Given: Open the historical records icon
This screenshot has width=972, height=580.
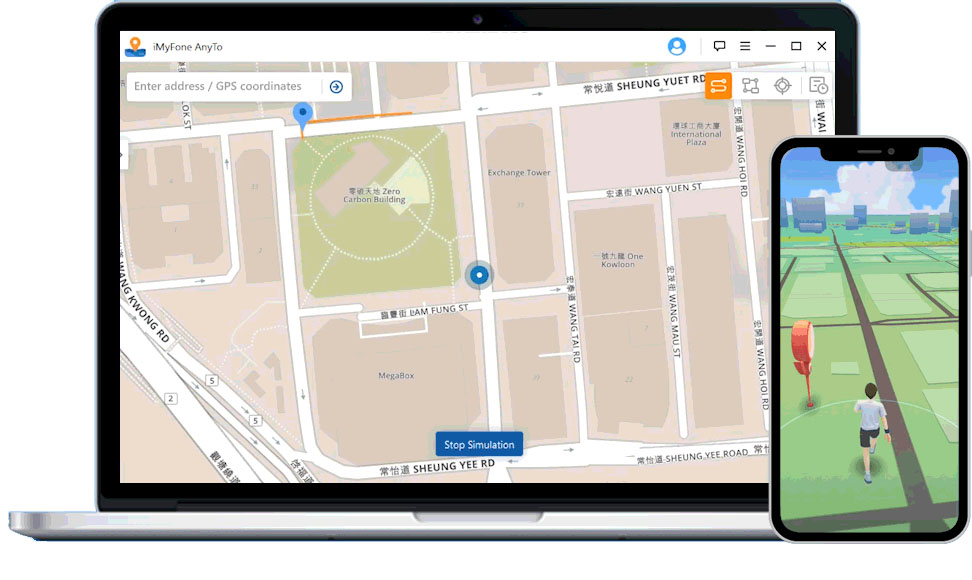Looking at the screenshot, I should coord(817,86).
